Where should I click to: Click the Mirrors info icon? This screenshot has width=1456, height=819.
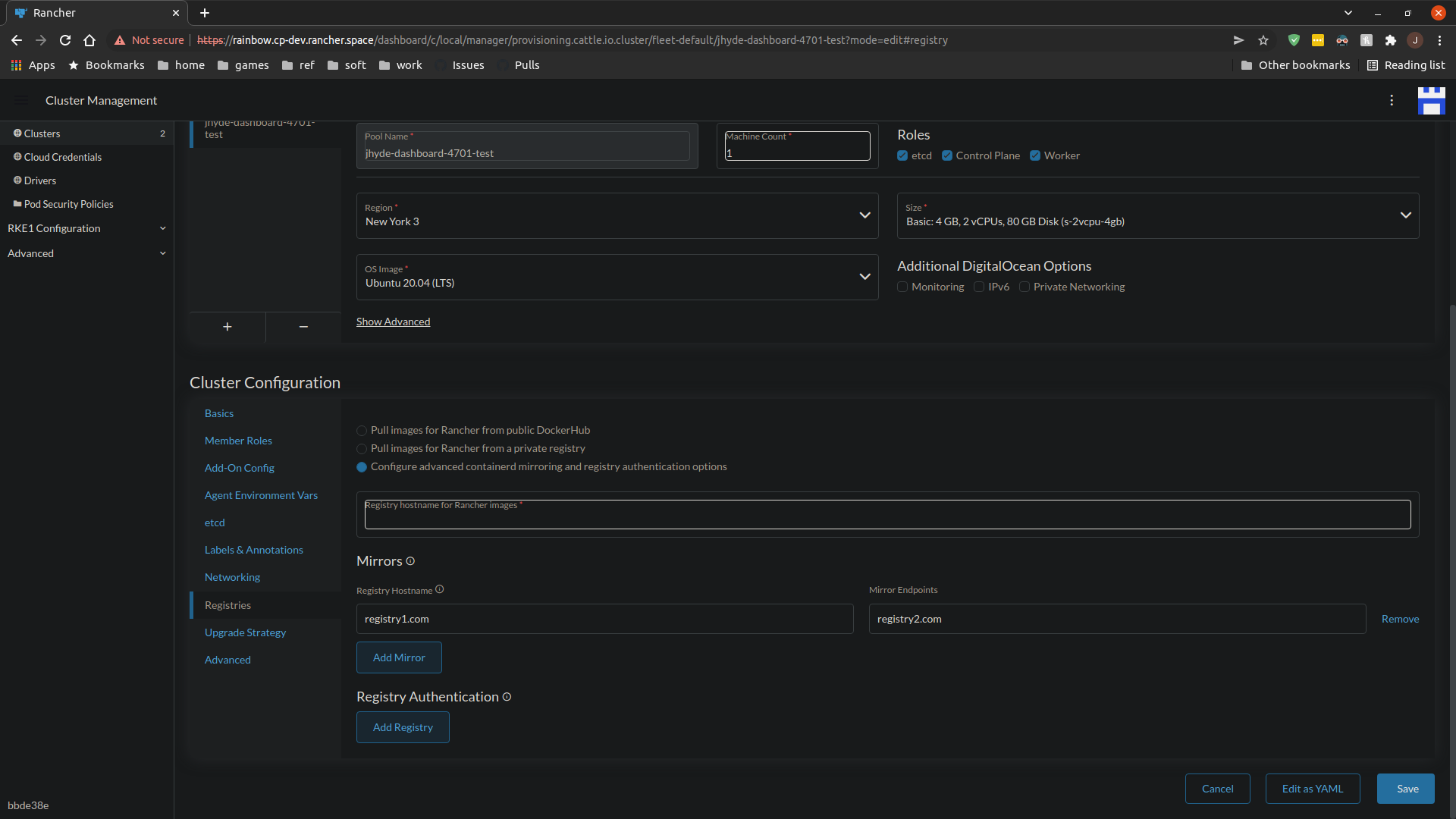point(409,562)
